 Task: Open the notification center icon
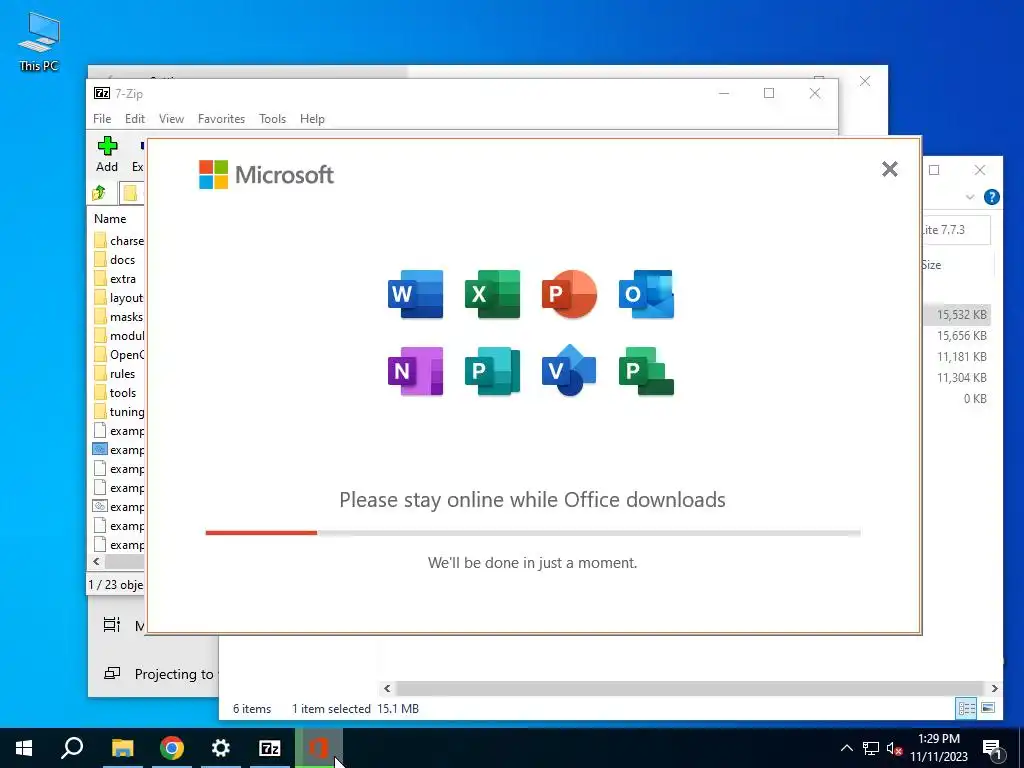click(x=992, y=749)
